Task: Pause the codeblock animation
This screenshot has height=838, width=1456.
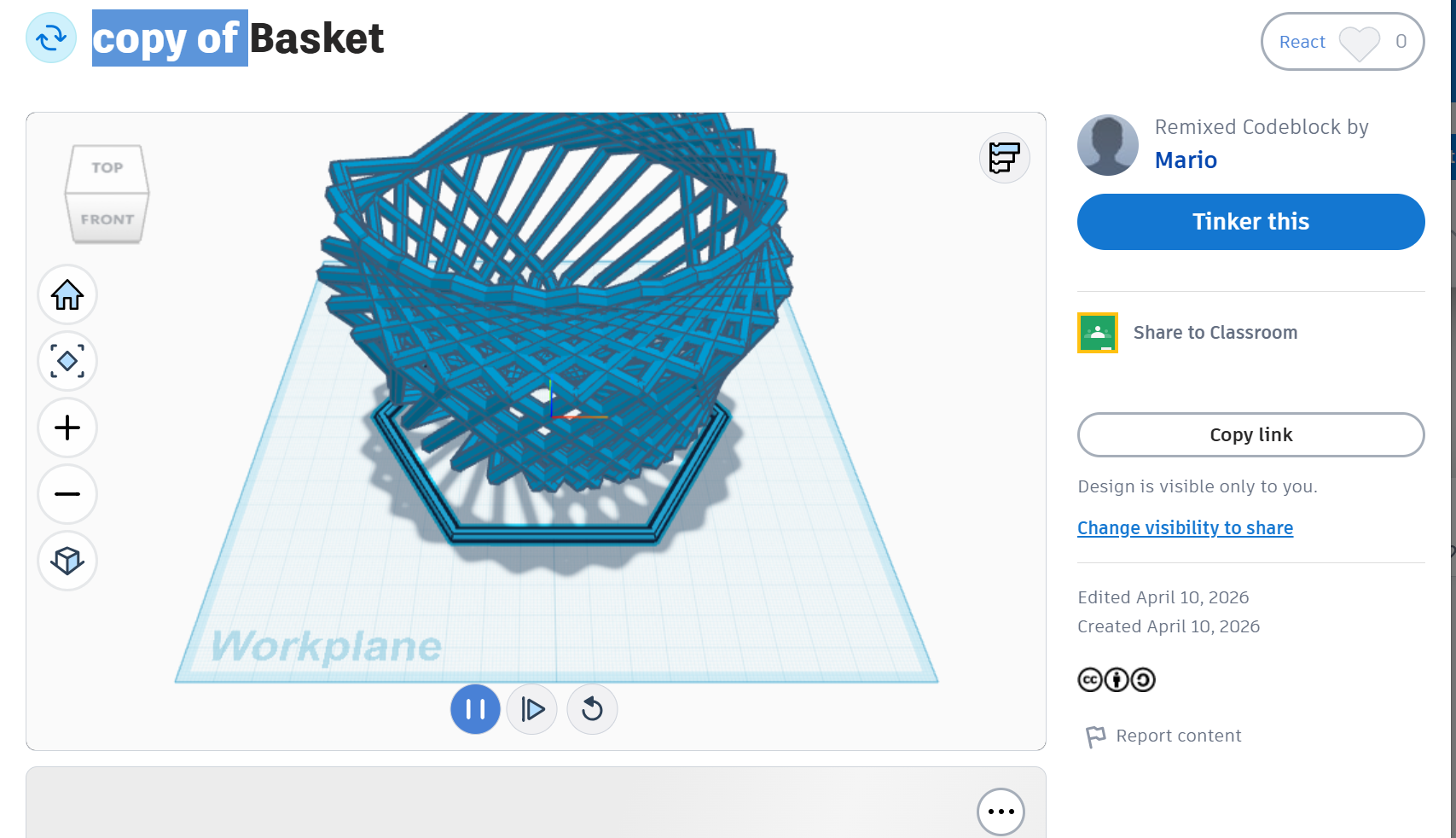Action: (475, 709)
